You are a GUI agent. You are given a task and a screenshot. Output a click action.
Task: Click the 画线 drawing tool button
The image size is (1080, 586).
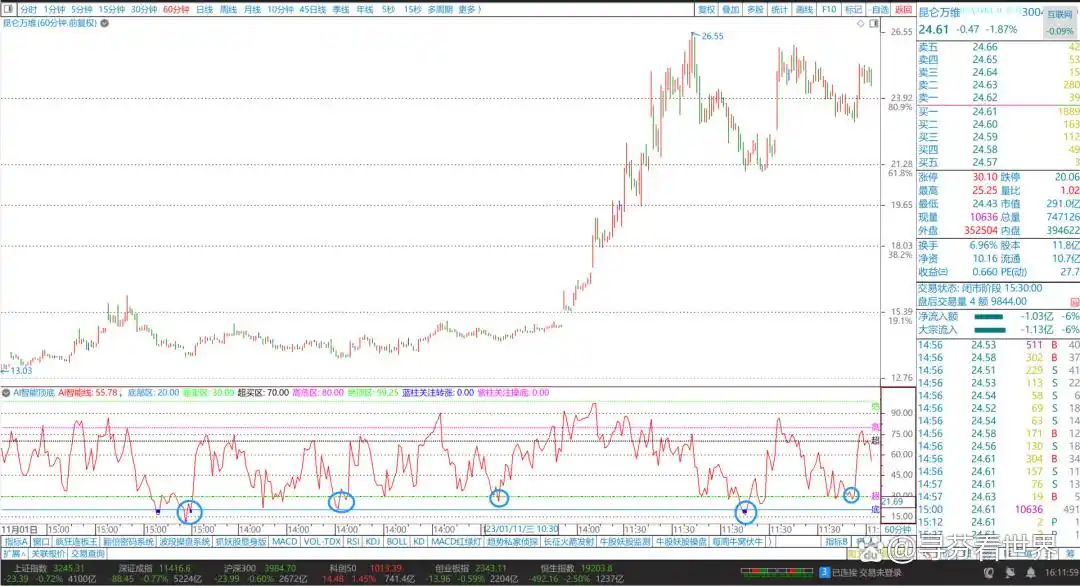804,9
